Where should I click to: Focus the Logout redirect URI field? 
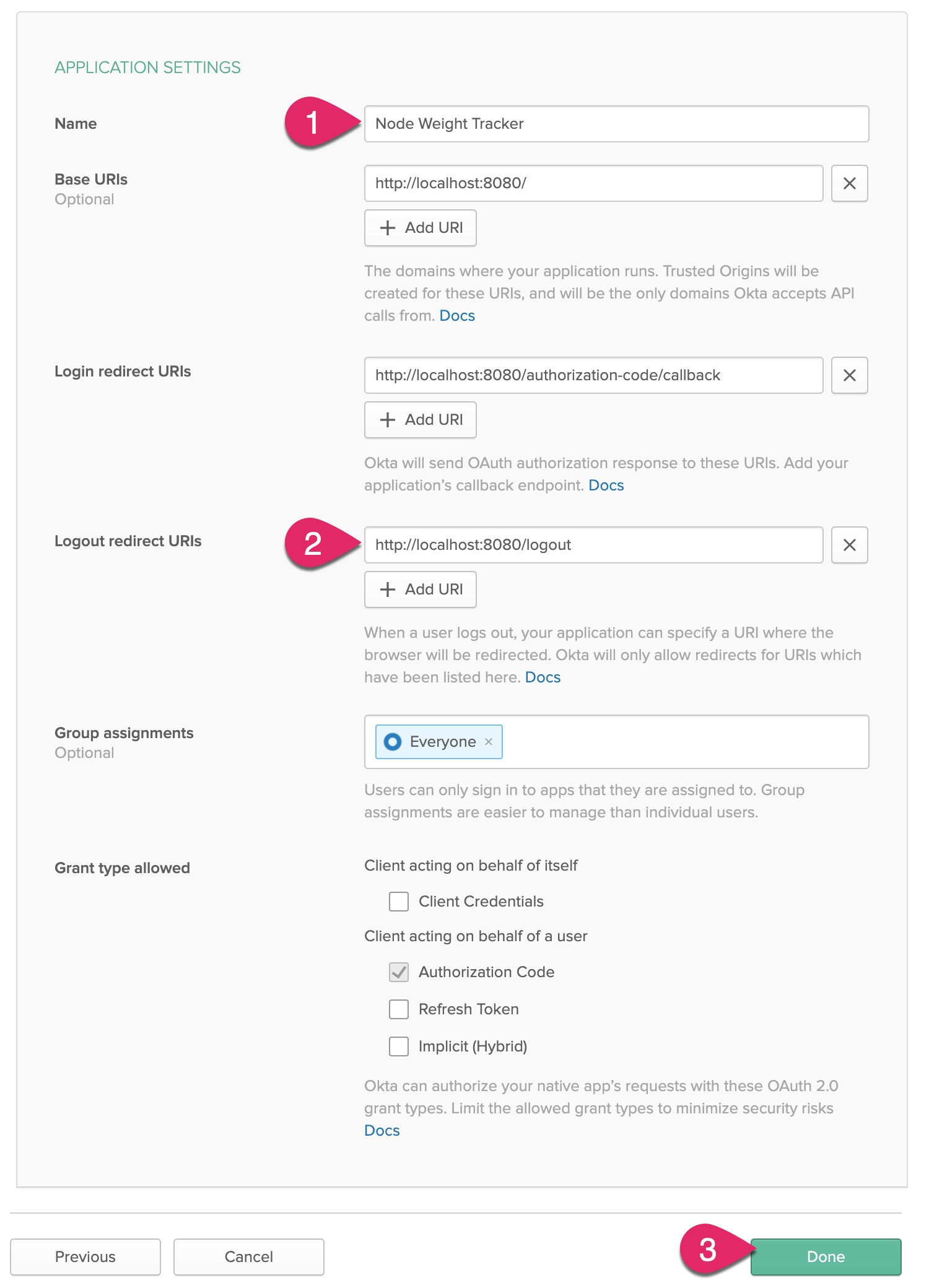tap(593, 545)
